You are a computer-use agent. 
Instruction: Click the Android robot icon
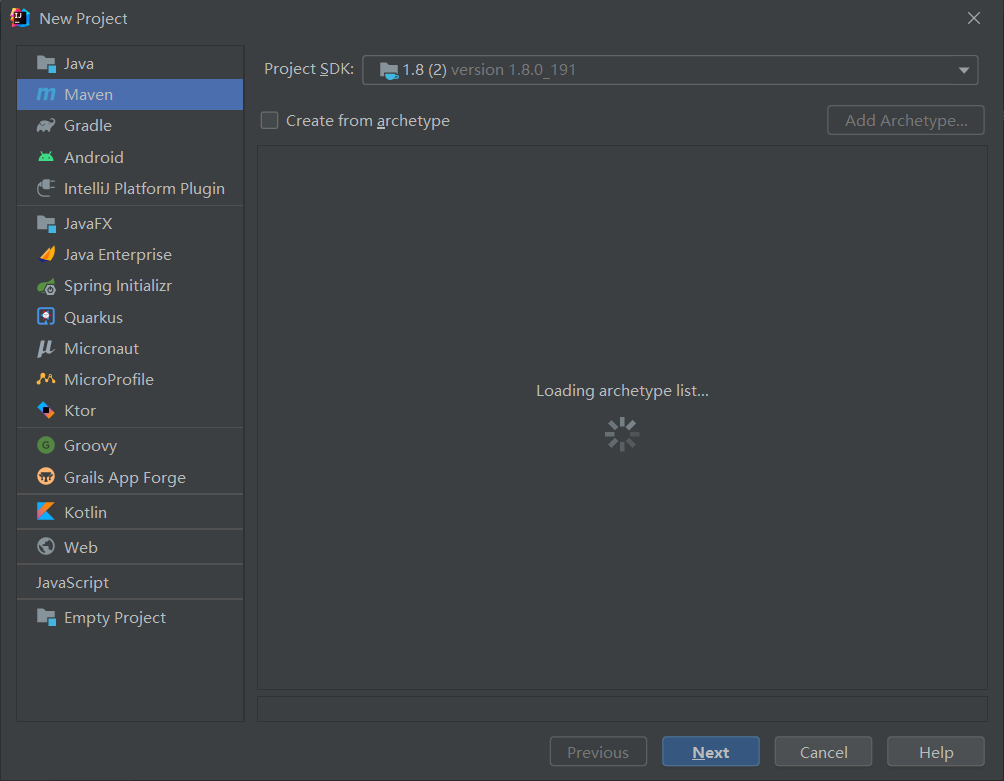pyautogui.click(x=46, y=157)
